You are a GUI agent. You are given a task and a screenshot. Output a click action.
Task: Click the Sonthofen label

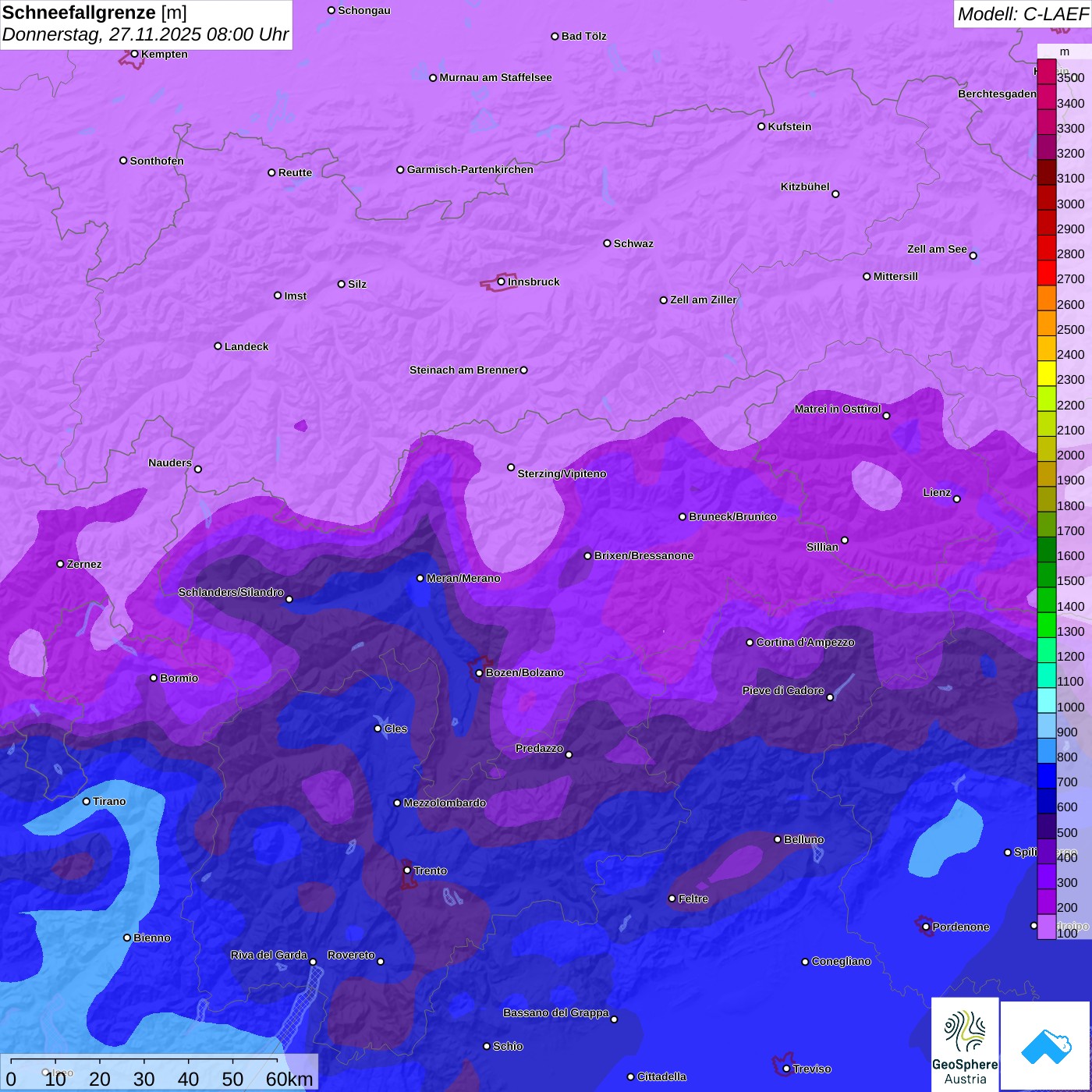pyautogui.click(x=157, y=161)
